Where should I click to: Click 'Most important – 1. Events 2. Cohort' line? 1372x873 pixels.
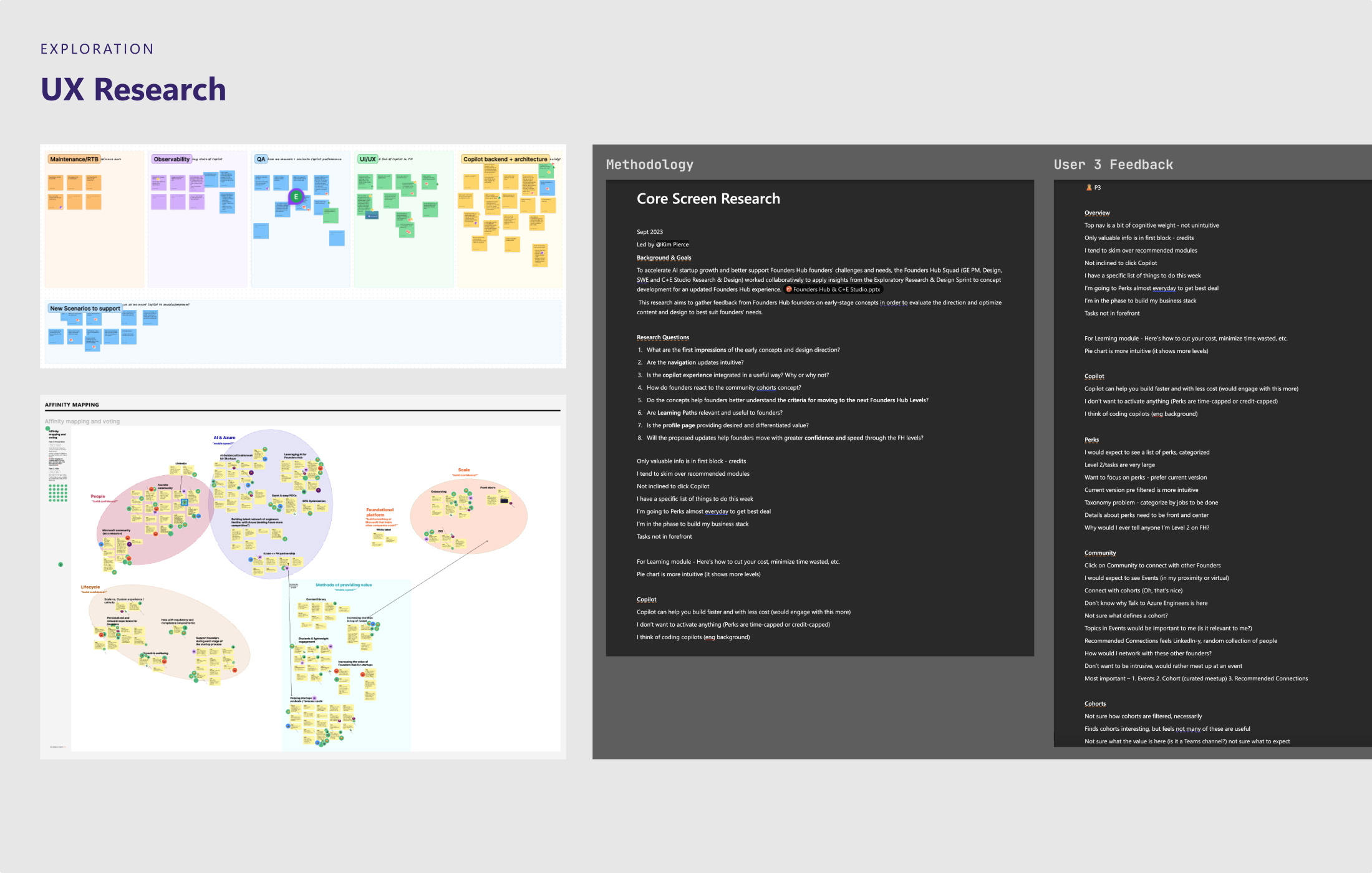click(x=1196, y=678)
